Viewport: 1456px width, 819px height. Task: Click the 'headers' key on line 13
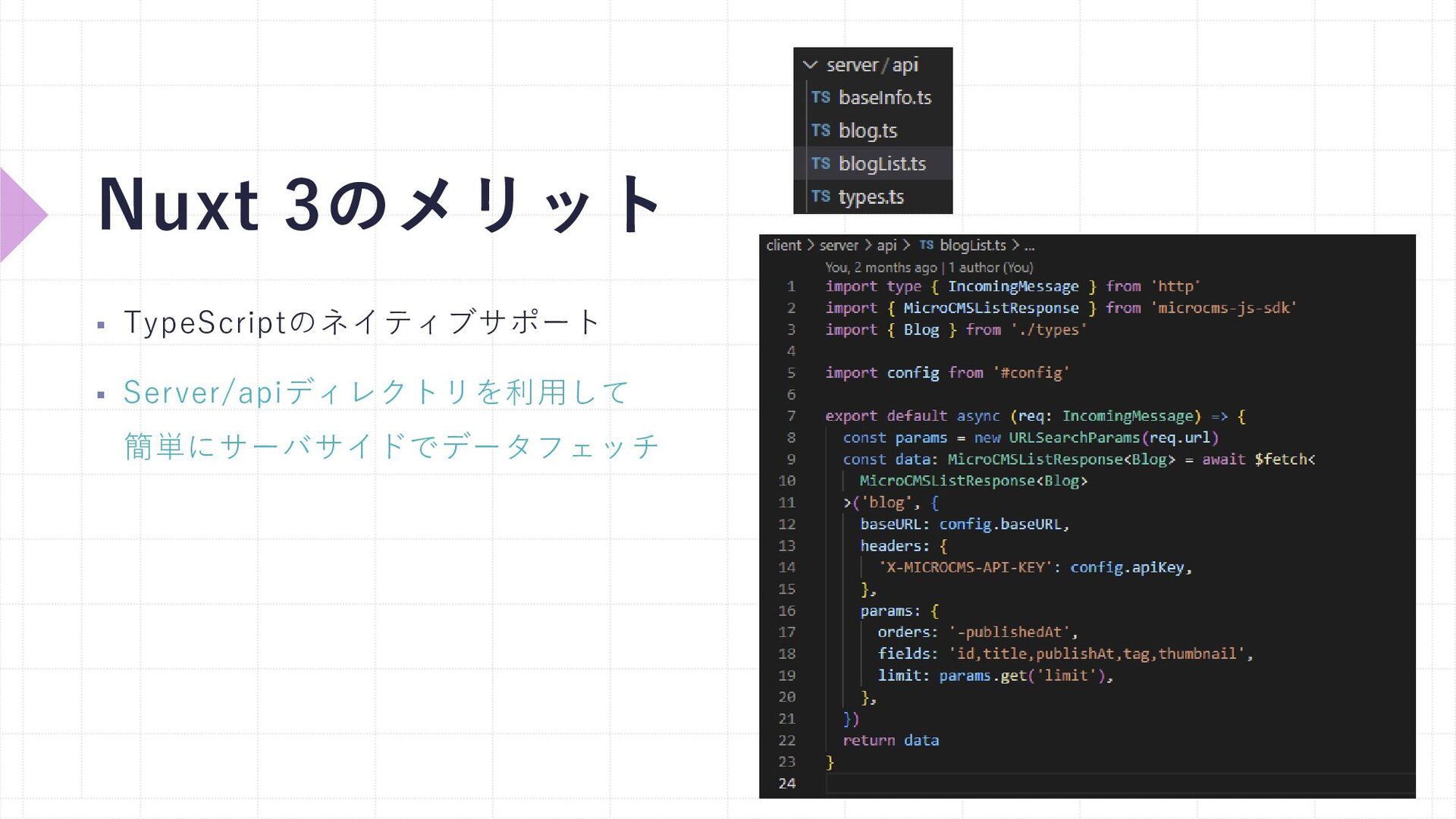[x=890, y=546]
